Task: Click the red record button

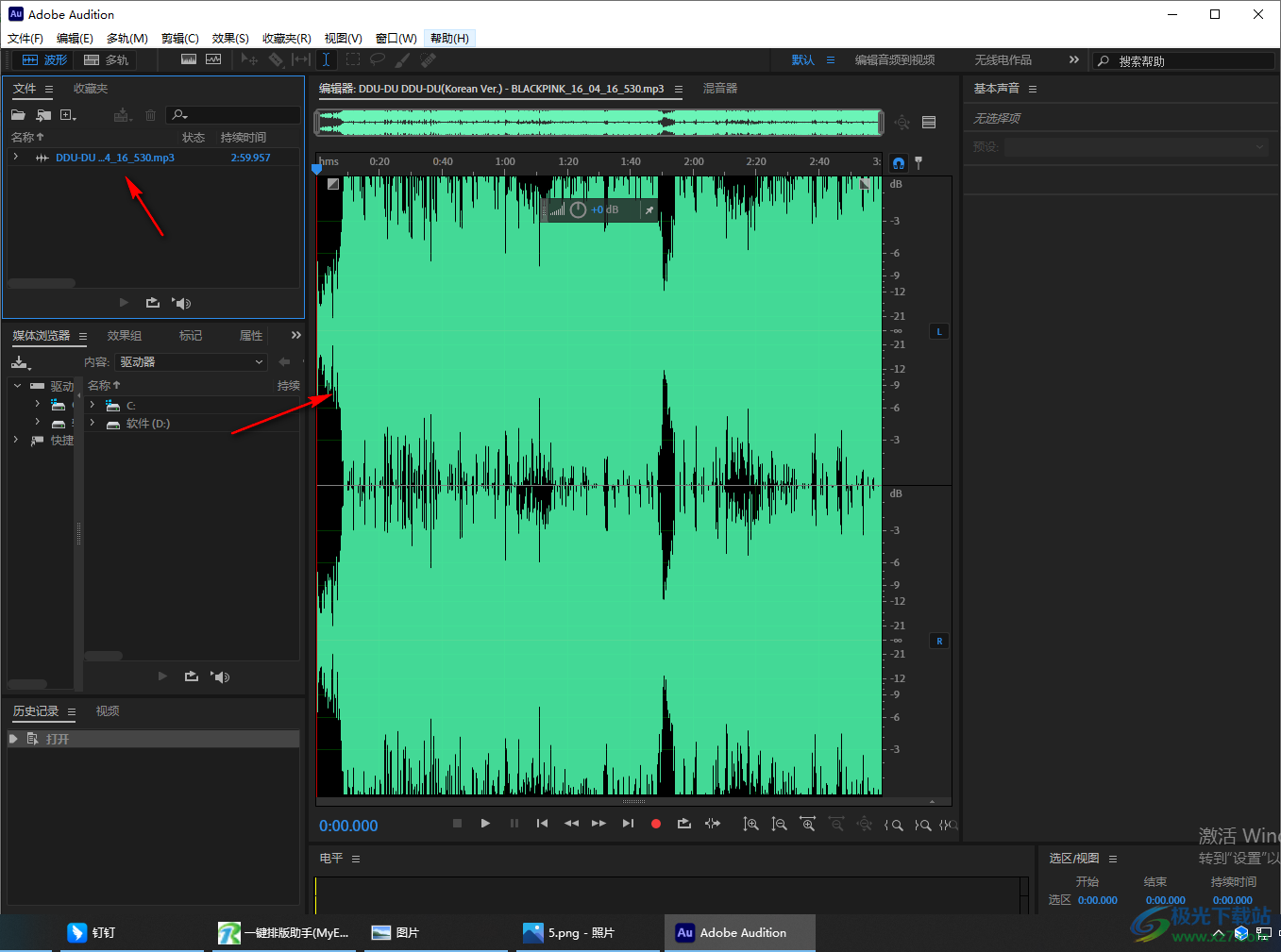Action: pyautogui.click(x=656, y=824)
